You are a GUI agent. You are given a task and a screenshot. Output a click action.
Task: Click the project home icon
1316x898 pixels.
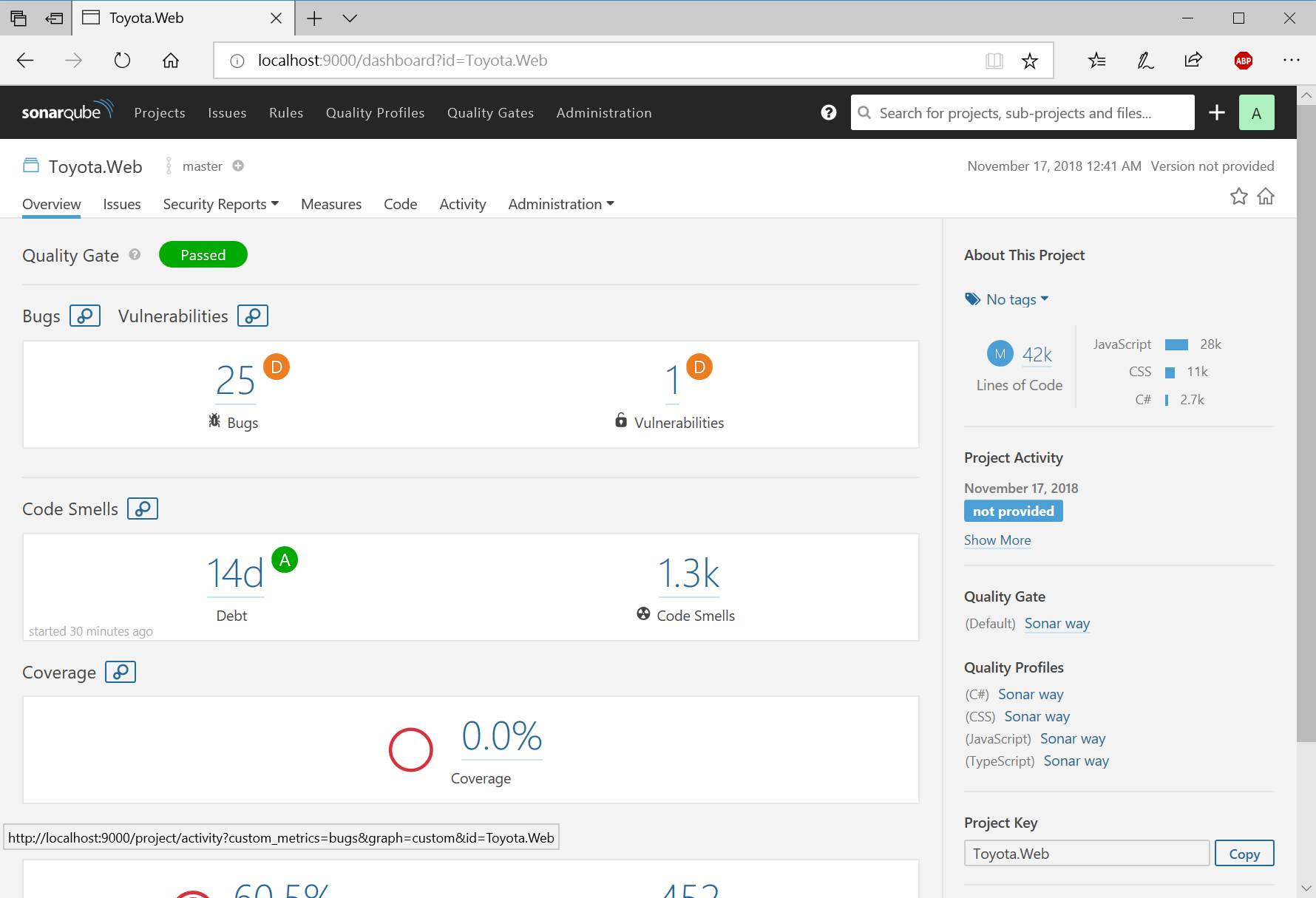1266,196
